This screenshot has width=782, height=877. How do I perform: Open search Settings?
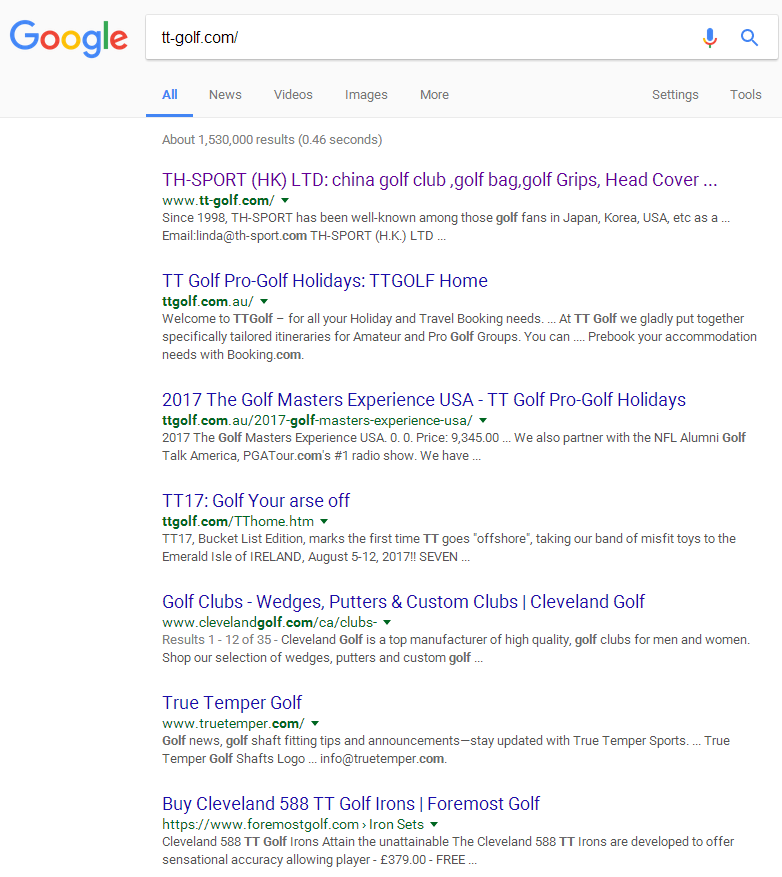(675, 95)
